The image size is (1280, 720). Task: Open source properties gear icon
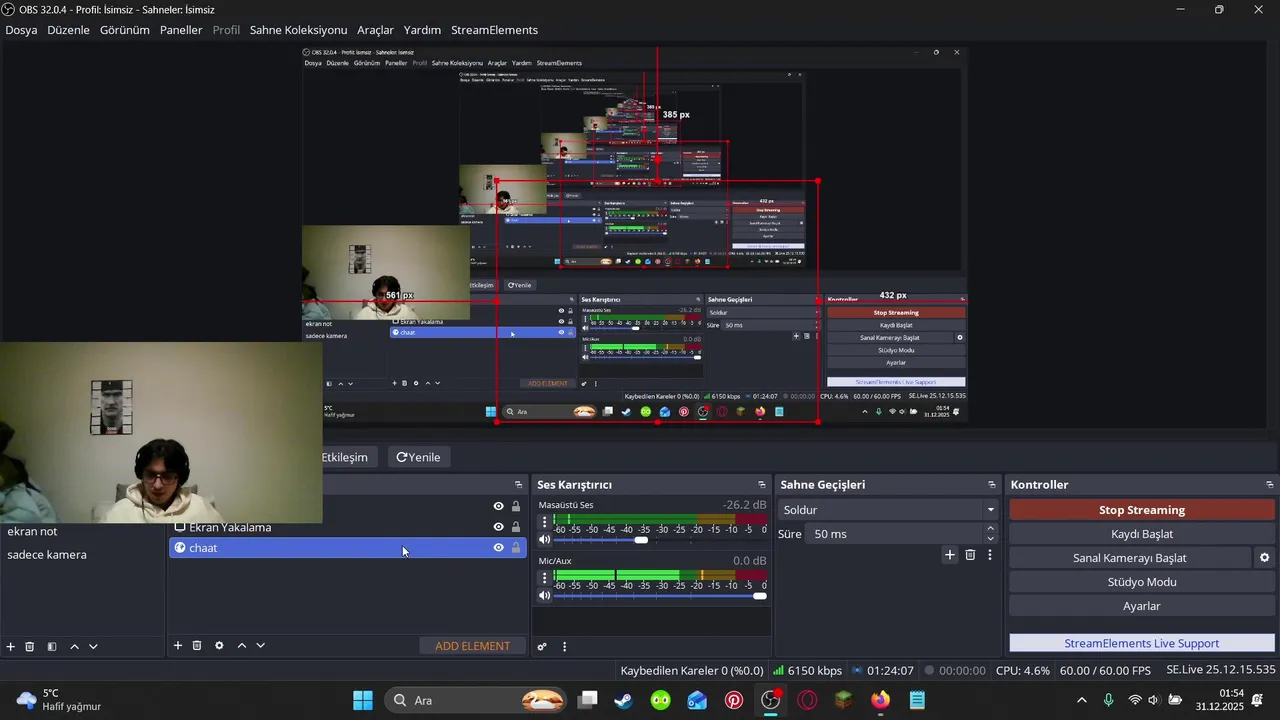(219, 646)
